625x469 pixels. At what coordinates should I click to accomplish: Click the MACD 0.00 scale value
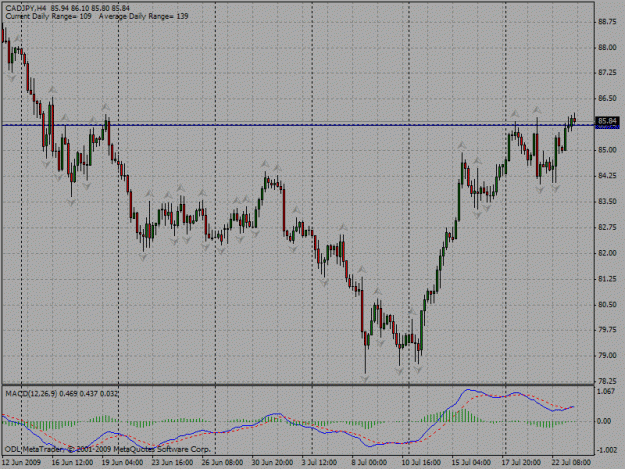click(x=604, y=421)
